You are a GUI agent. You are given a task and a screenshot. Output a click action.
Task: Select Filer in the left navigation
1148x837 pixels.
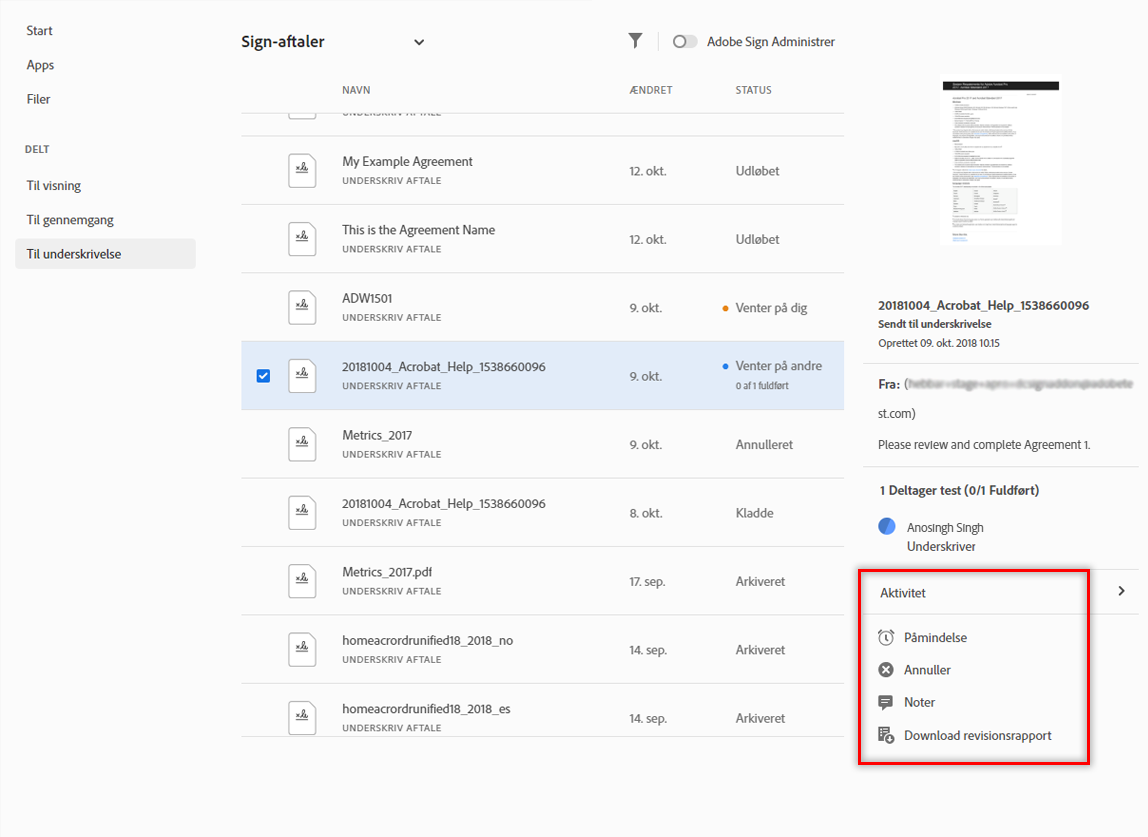pyautogui.click(x=39, y=99)
